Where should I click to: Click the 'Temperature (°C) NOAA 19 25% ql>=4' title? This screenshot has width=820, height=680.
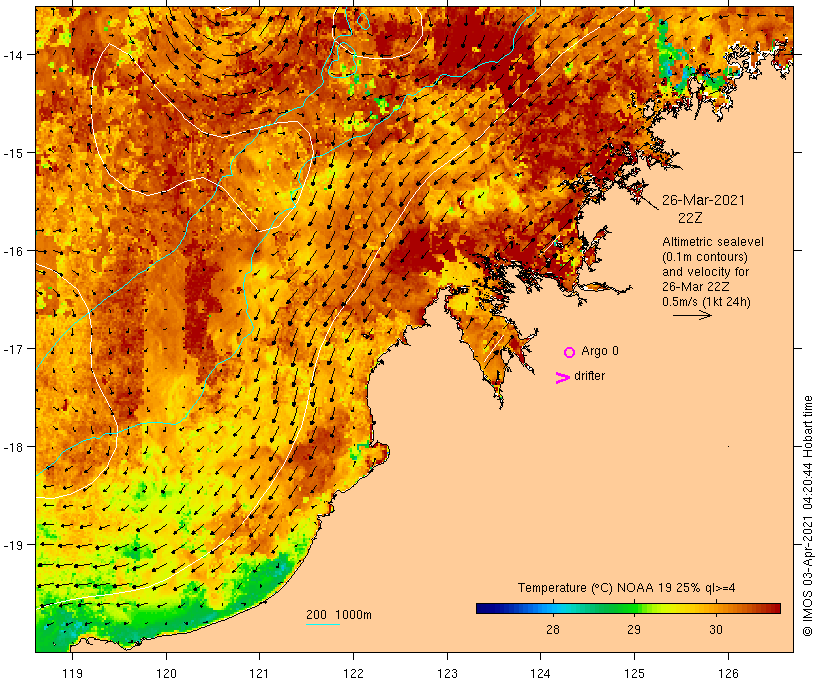click(627, 588)
